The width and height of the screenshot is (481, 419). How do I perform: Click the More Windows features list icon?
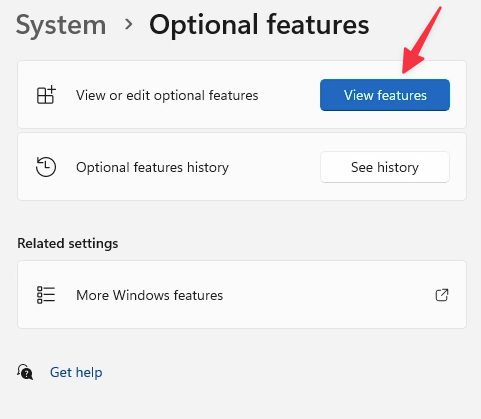[46, 295]
